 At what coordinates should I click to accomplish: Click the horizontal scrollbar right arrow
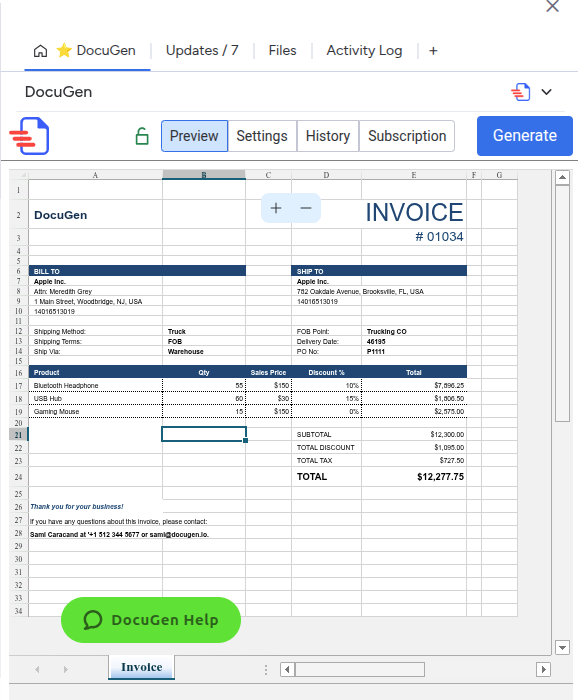pyautogui.click(x=543, y=669)
